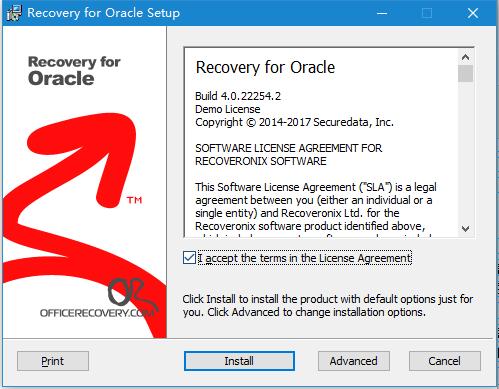This screenshot has height=389, width=499.
Task: Click the 'Recovery for Oracle' heading in license
Action: (x=265, y=67)
